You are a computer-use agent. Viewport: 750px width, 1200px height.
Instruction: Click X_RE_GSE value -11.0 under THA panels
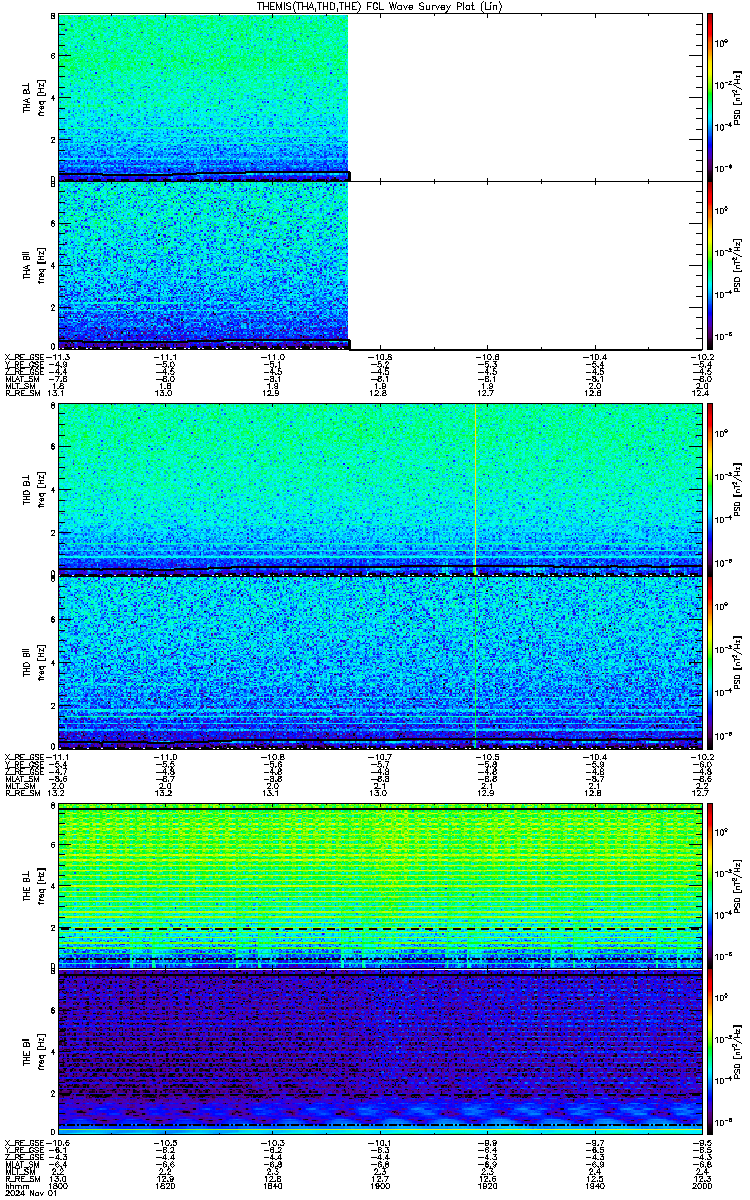click(273, 357)
